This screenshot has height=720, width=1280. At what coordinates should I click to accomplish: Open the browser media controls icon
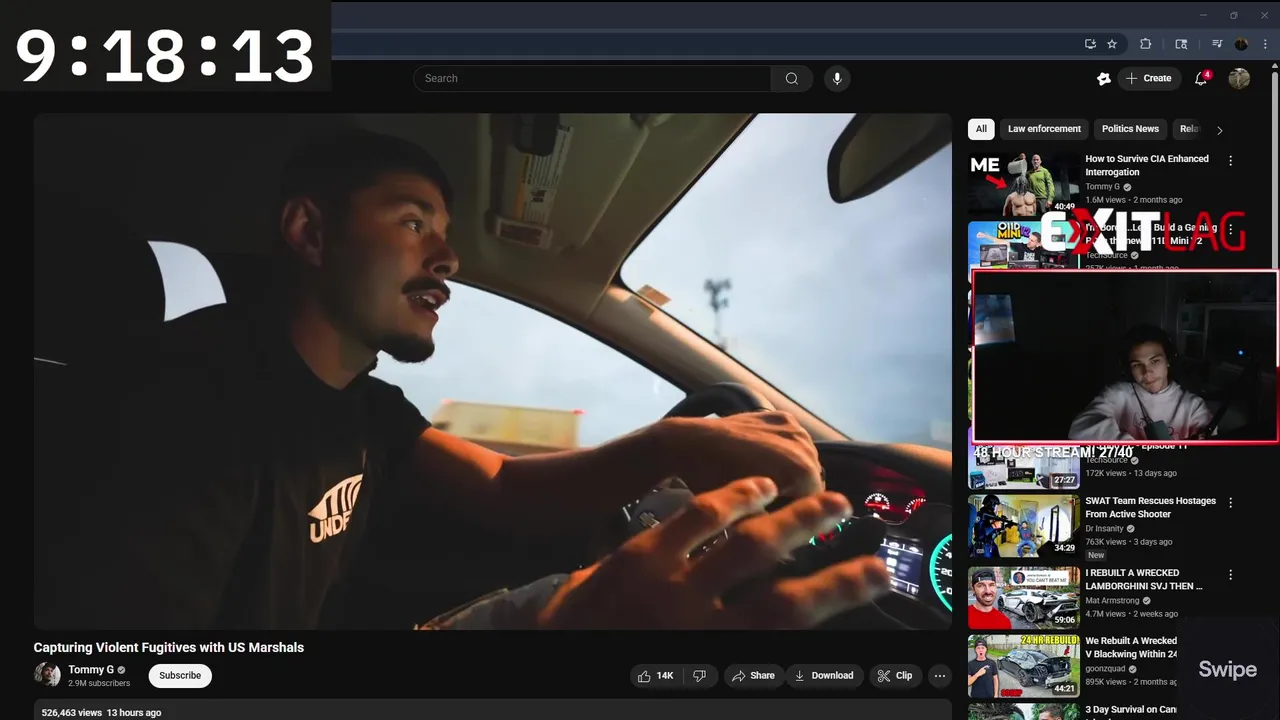click(1217, 44)
